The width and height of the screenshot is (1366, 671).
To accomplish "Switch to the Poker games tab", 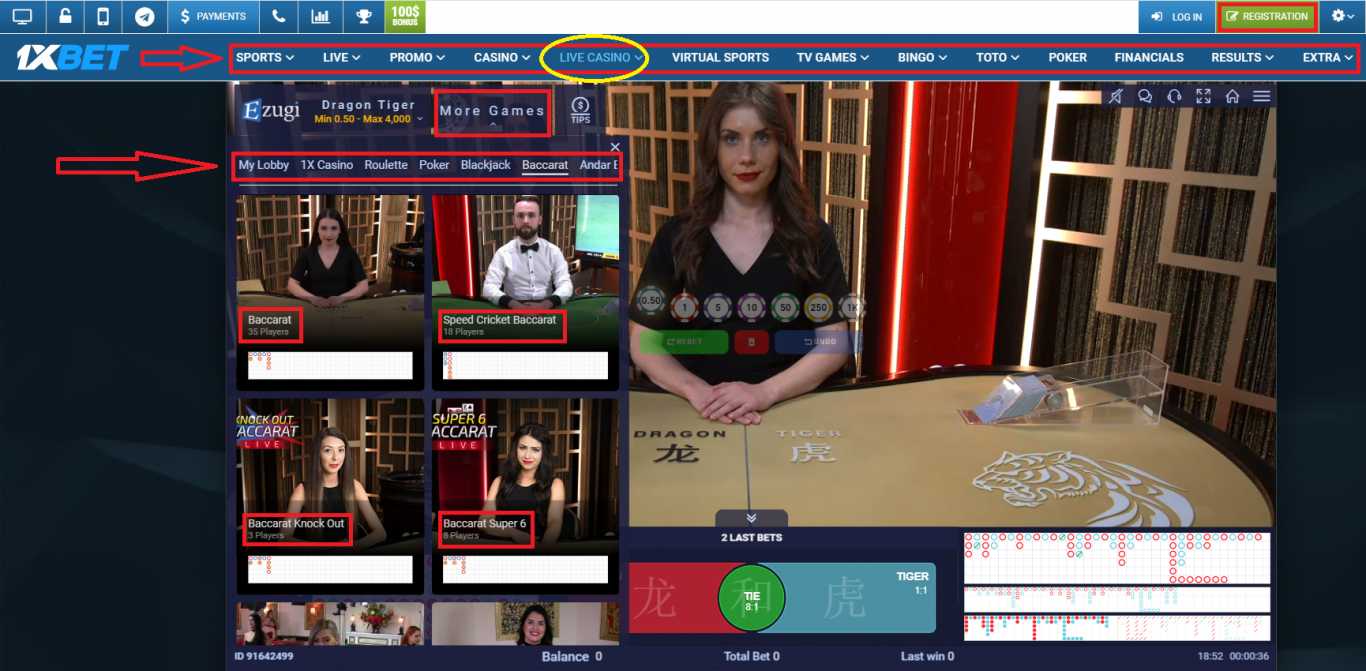I will coord(434,165).
